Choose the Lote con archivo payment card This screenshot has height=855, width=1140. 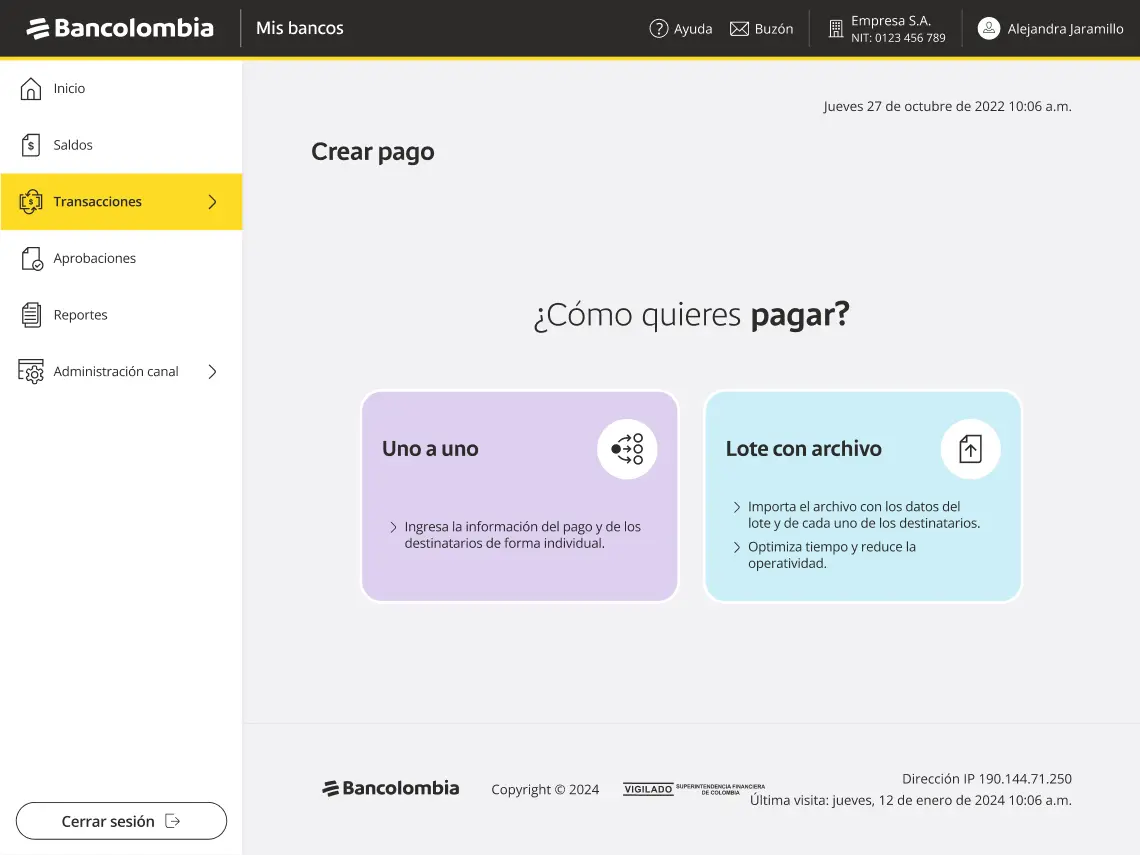tap(862, 497)
